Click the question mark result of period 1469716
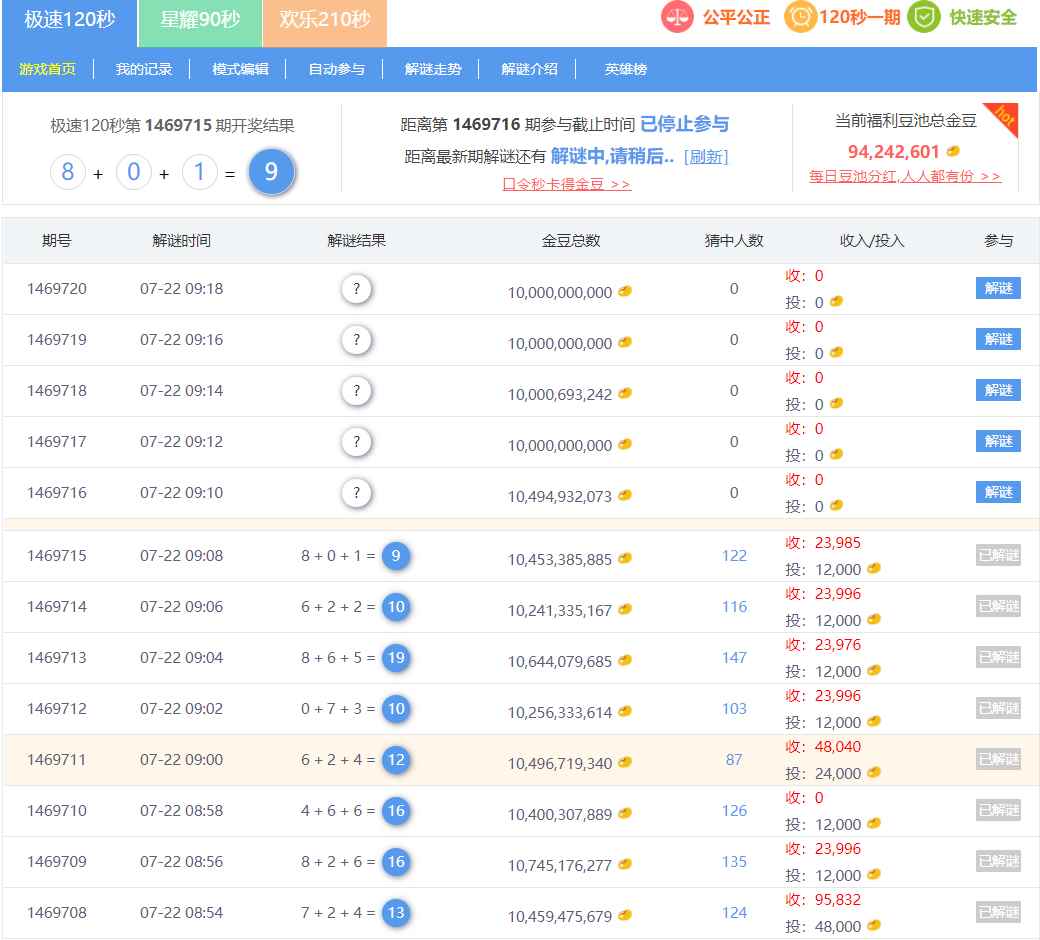Screen dimensions: 1040x940 click(x=356, y=493)
